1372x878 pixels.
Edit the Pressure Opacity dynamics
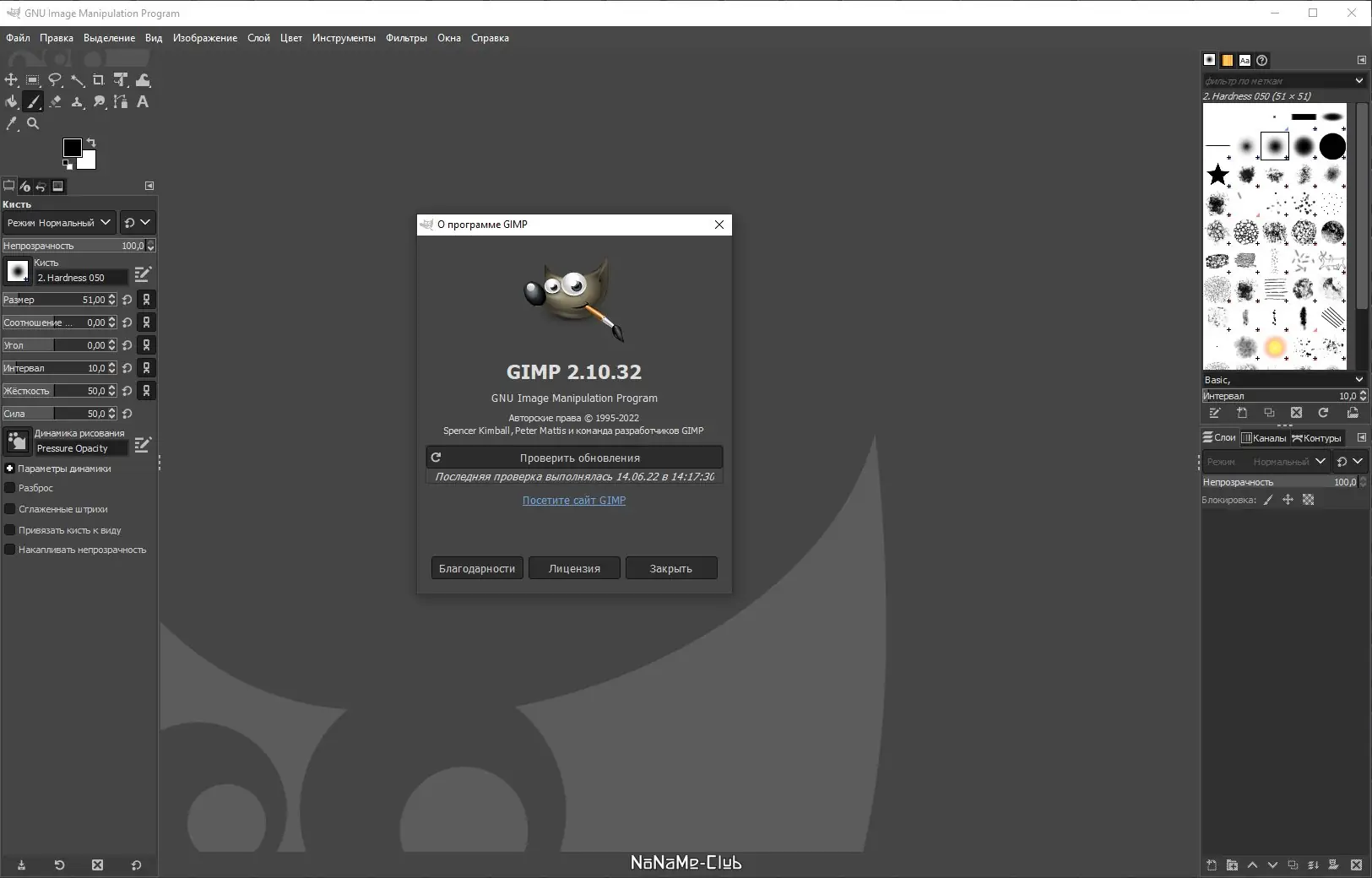143,444
